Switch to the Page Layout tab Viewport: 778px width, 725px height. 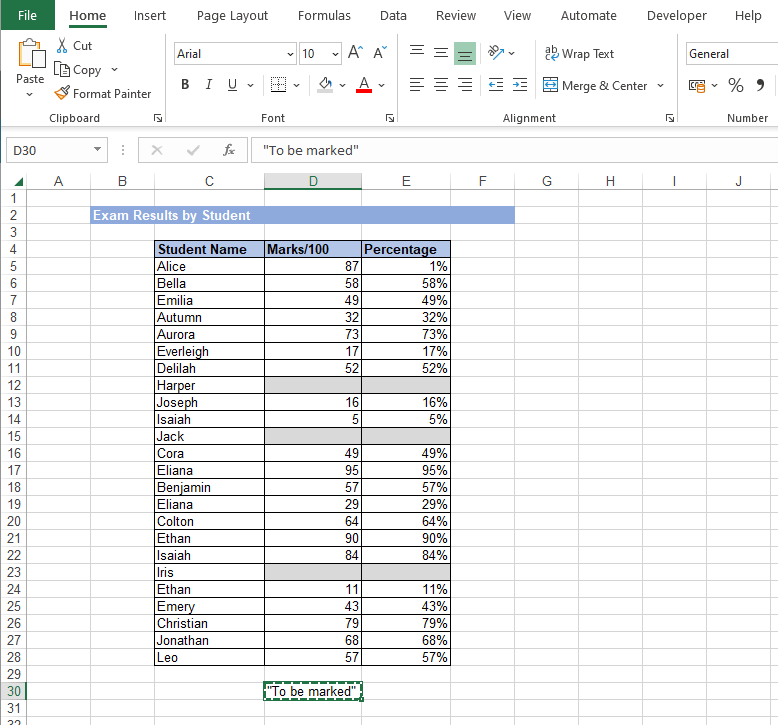click(x=232, y=16)
